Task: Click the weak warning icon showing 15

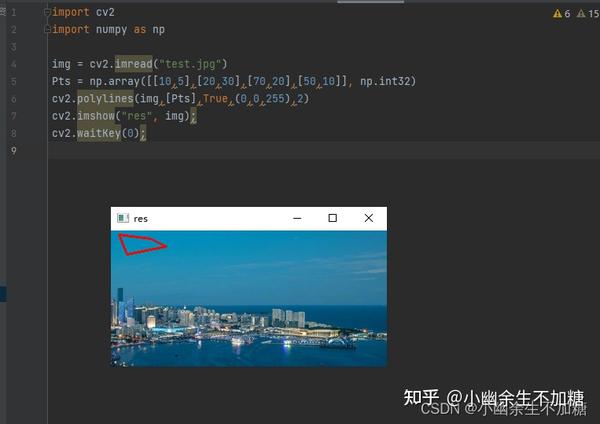Action: pyautogui.click(x=581, y=14)
